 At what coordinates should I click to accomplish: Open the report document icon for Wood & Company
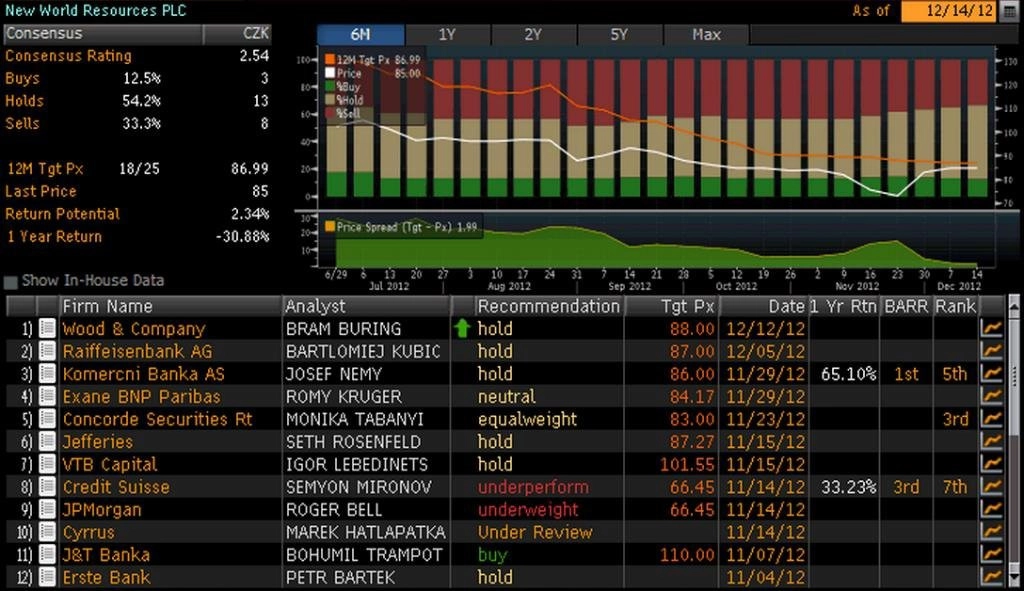tap(47, 328)
